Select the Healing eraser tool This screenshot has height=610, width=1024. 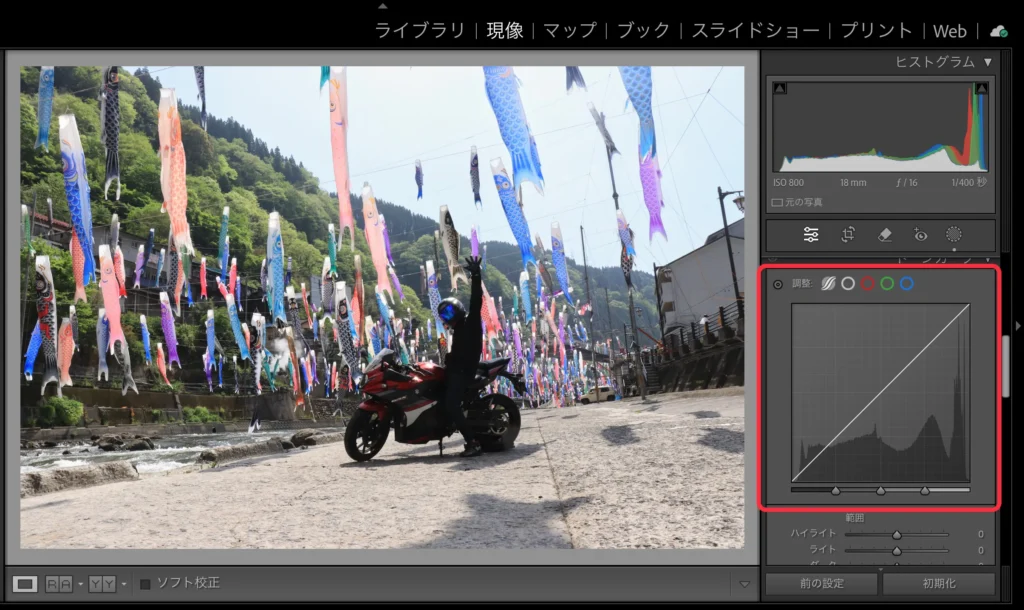click(884, 235)
